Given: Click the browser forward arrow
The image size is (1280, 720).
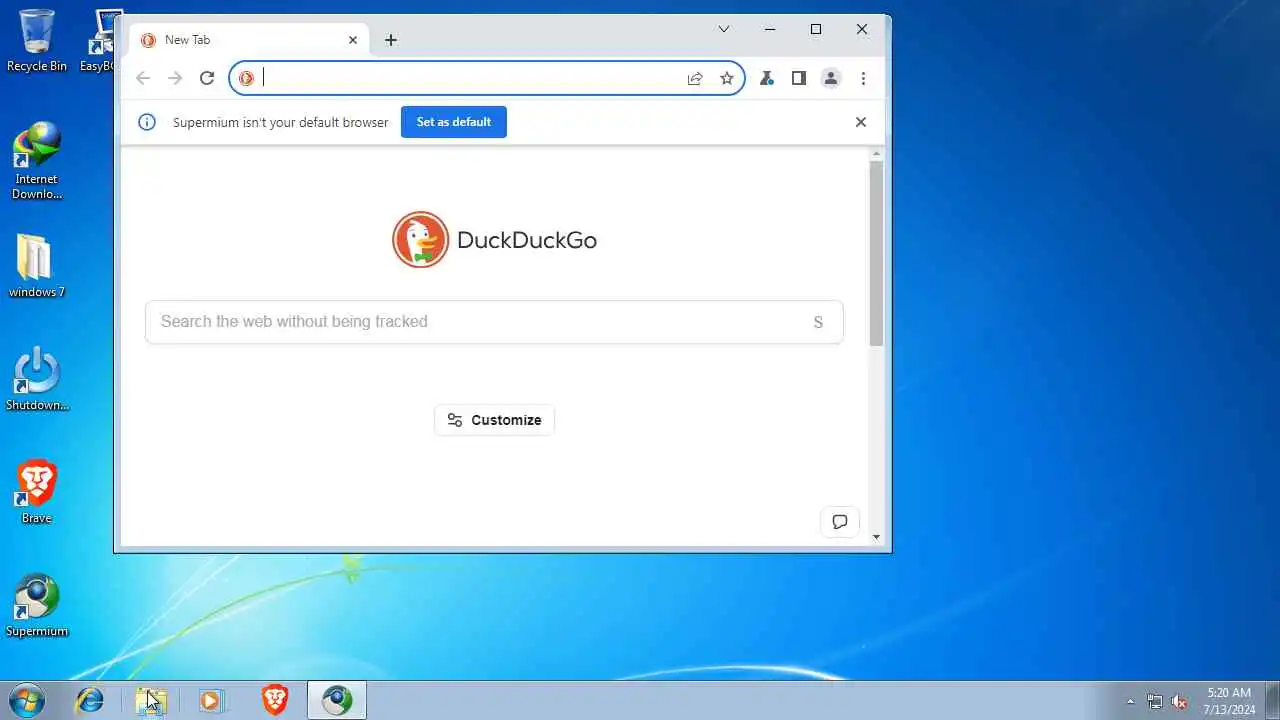Looking at the screenshot, I should pos(175,78).
